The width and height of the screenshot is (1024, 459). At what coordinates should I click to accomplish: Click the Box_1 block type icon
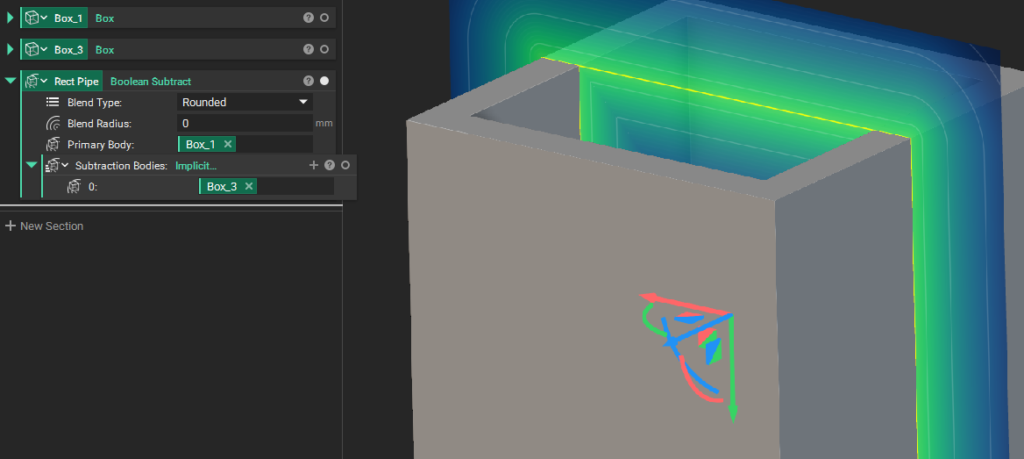30,18
